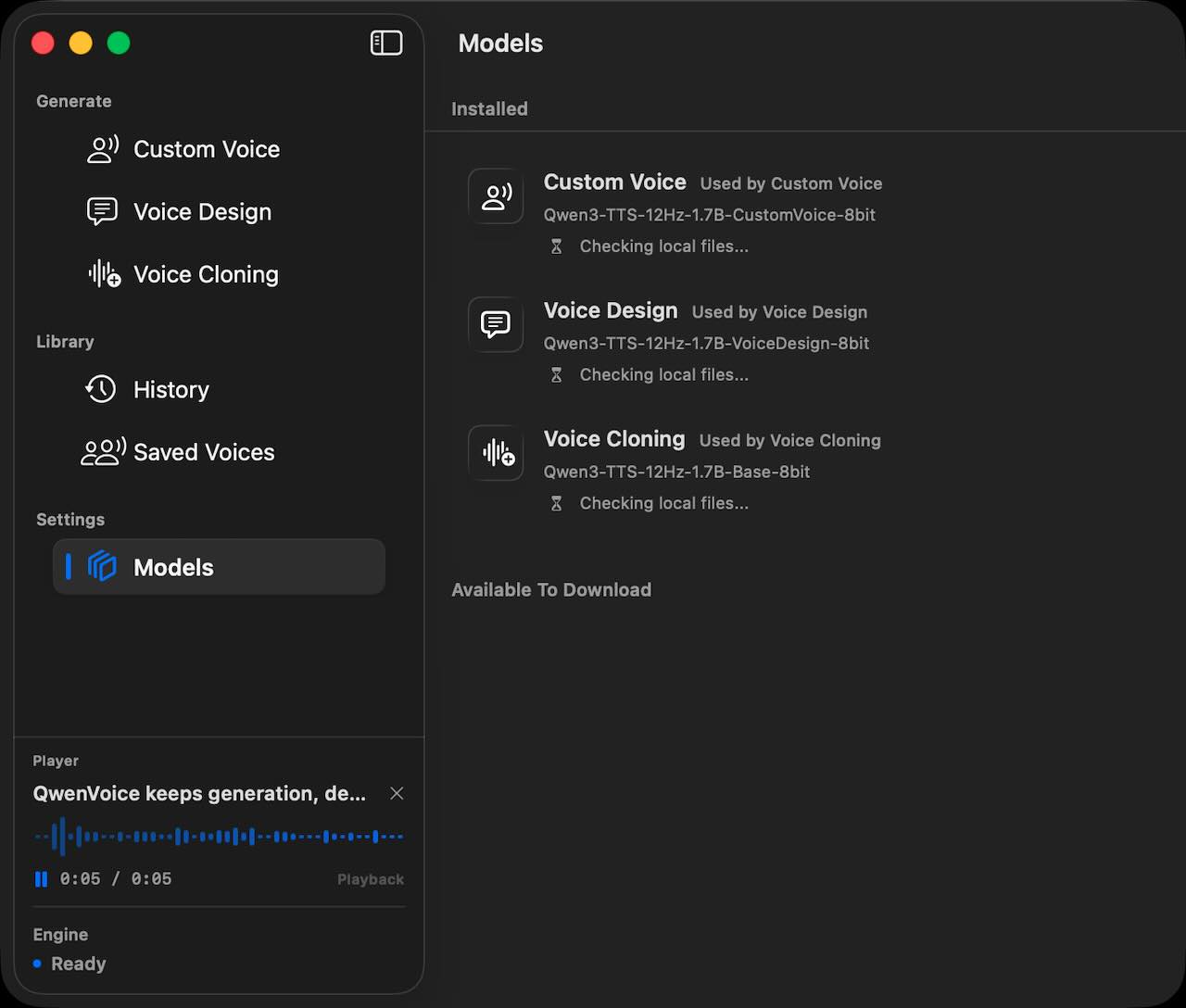Select the Voice Design model tile icon
The height and width of the screenshot is (1008, 1186).
[496, 324]
